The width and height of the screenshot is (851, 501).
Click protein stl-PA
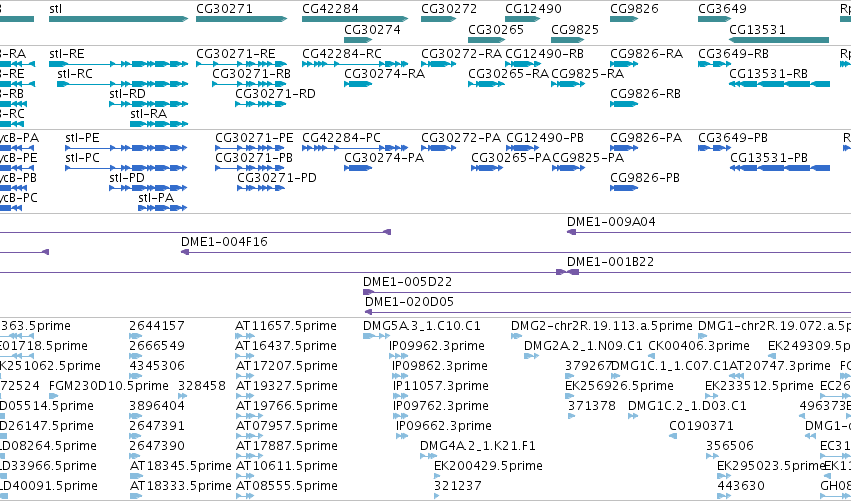tap(162, 208)
